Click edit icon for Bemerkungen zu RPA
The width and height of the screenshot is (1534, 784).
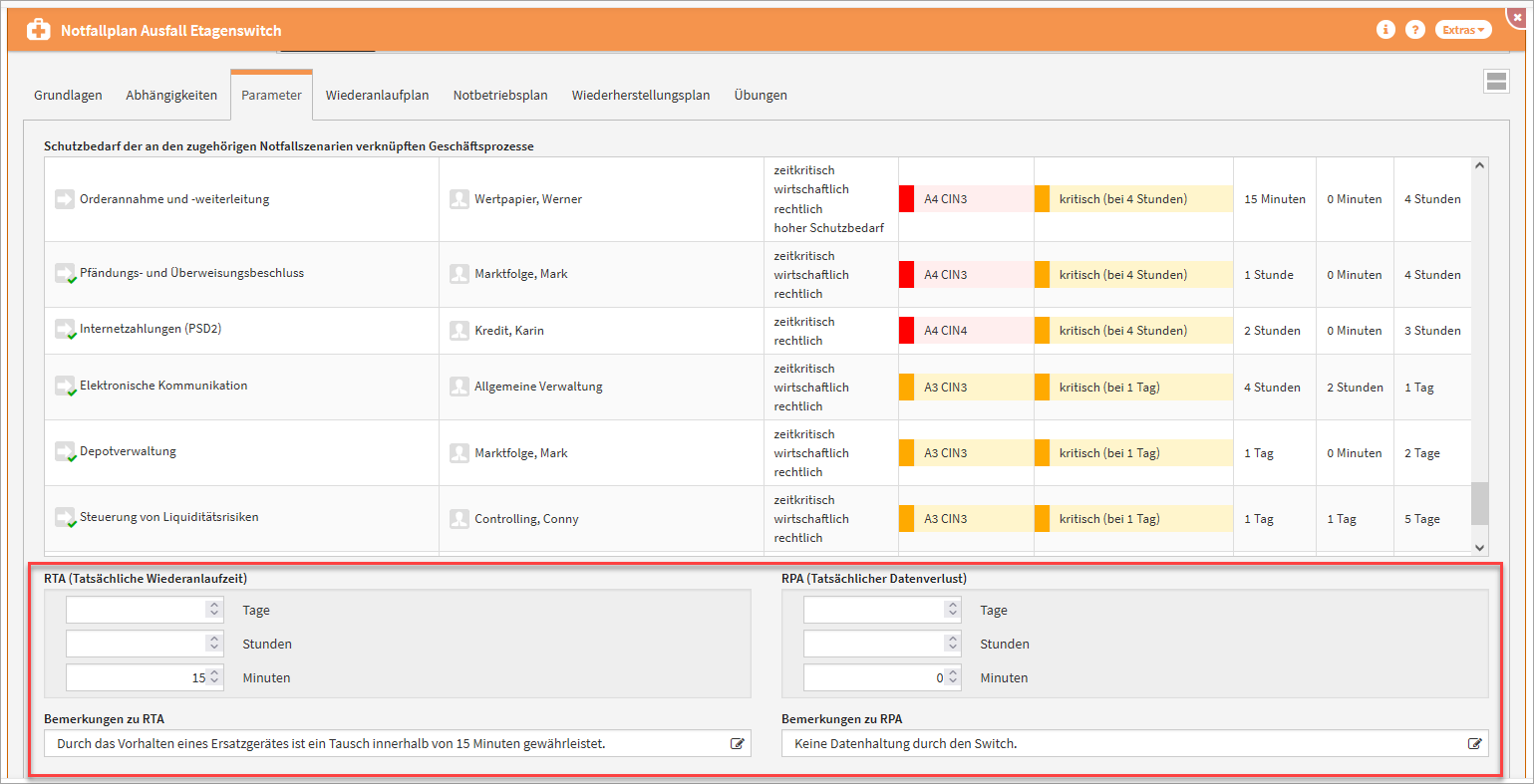tap(1474, 743)
